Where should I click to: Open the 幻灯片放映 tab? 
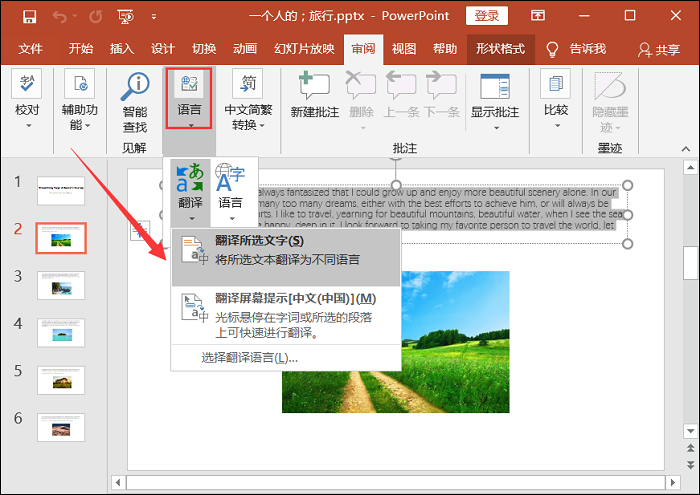304,48
